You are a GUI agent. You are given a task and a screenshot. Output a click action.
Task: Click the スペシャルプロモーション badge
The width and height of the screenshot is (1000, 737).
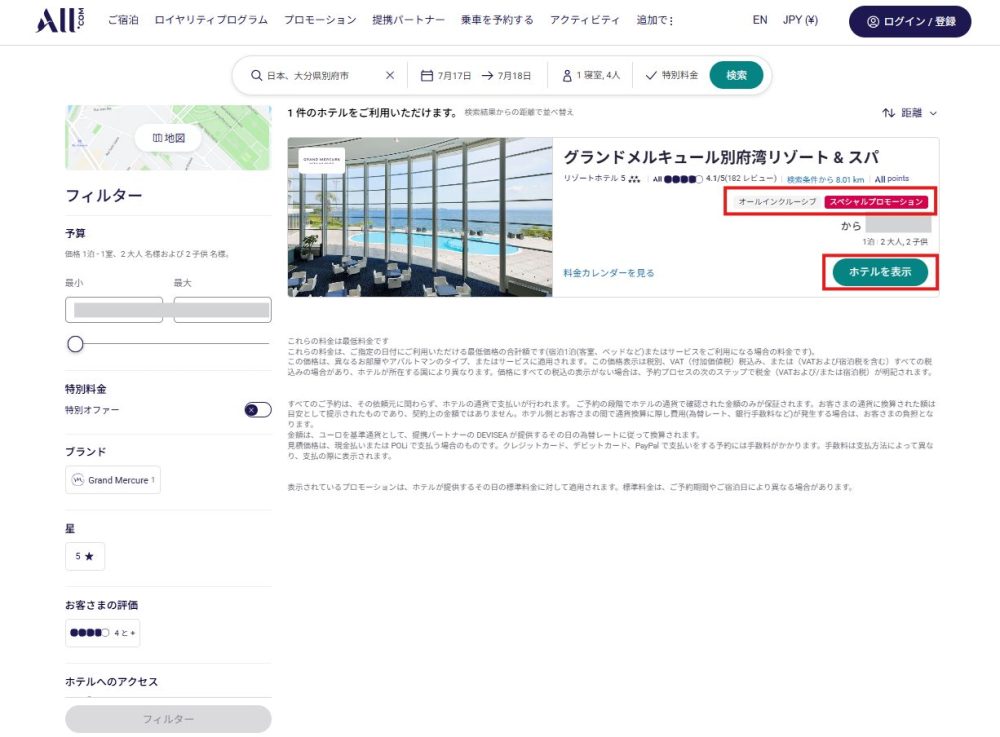pyautogui.click(x=876, y=202)
